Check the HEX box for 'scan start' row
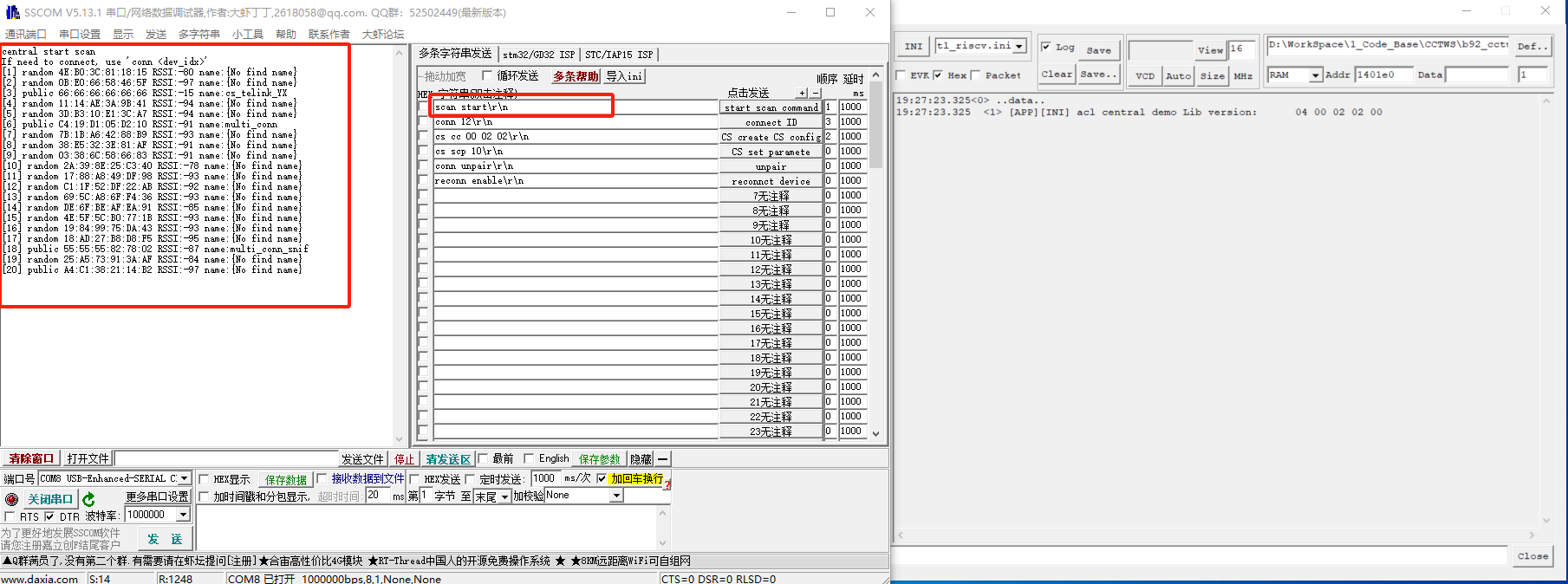The width and height of the screenshot is (1568, 584). coord(423,107)
